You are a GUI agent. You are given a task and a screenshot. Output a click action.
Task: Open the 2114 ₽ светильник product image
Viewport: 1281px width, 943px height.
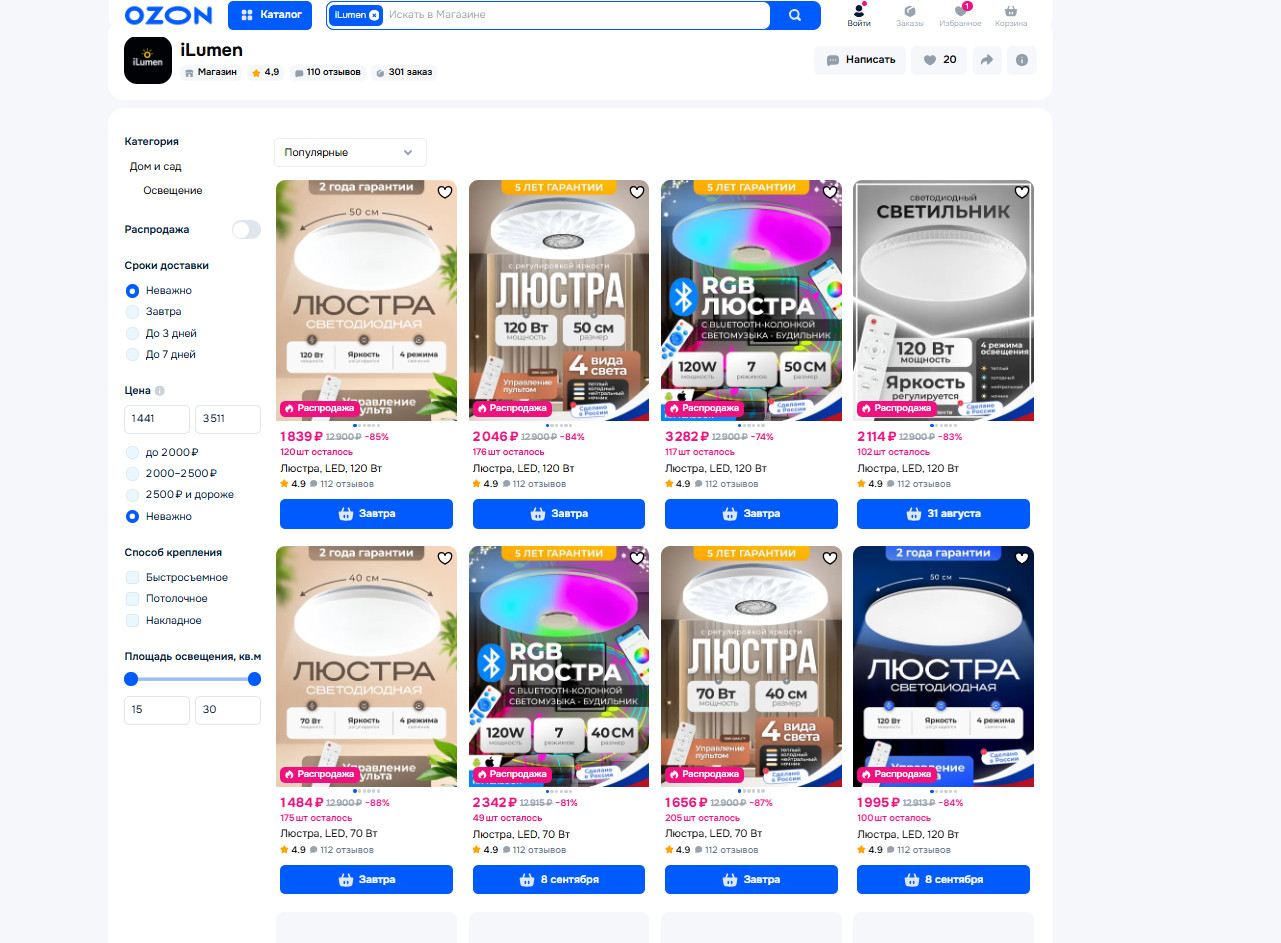[943, 300]
